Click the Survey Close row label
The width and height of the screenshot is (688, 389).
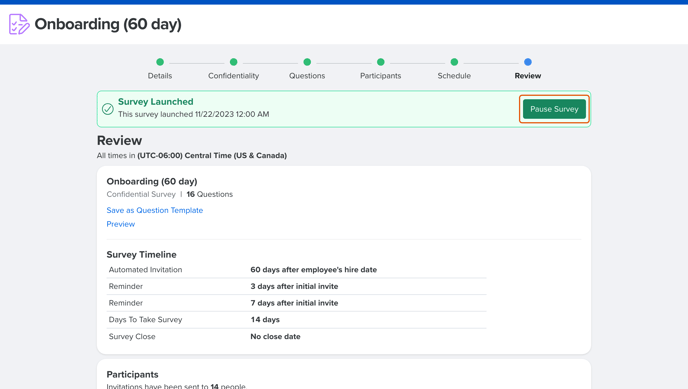(132, 337)
